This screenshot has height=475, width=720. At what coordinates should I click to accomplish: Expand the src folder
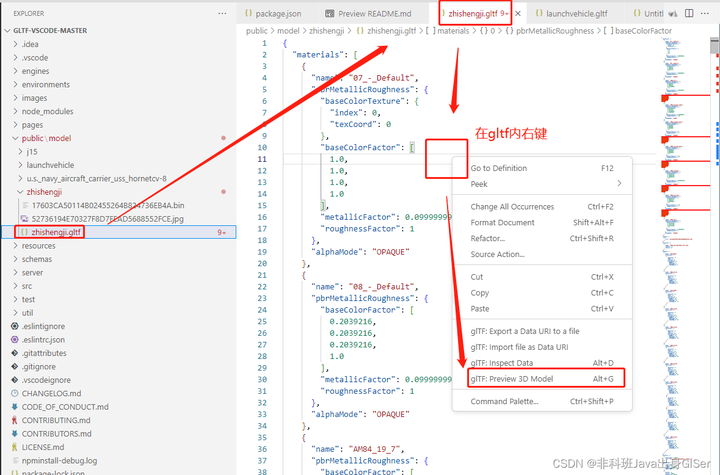(x=16, y=286)
